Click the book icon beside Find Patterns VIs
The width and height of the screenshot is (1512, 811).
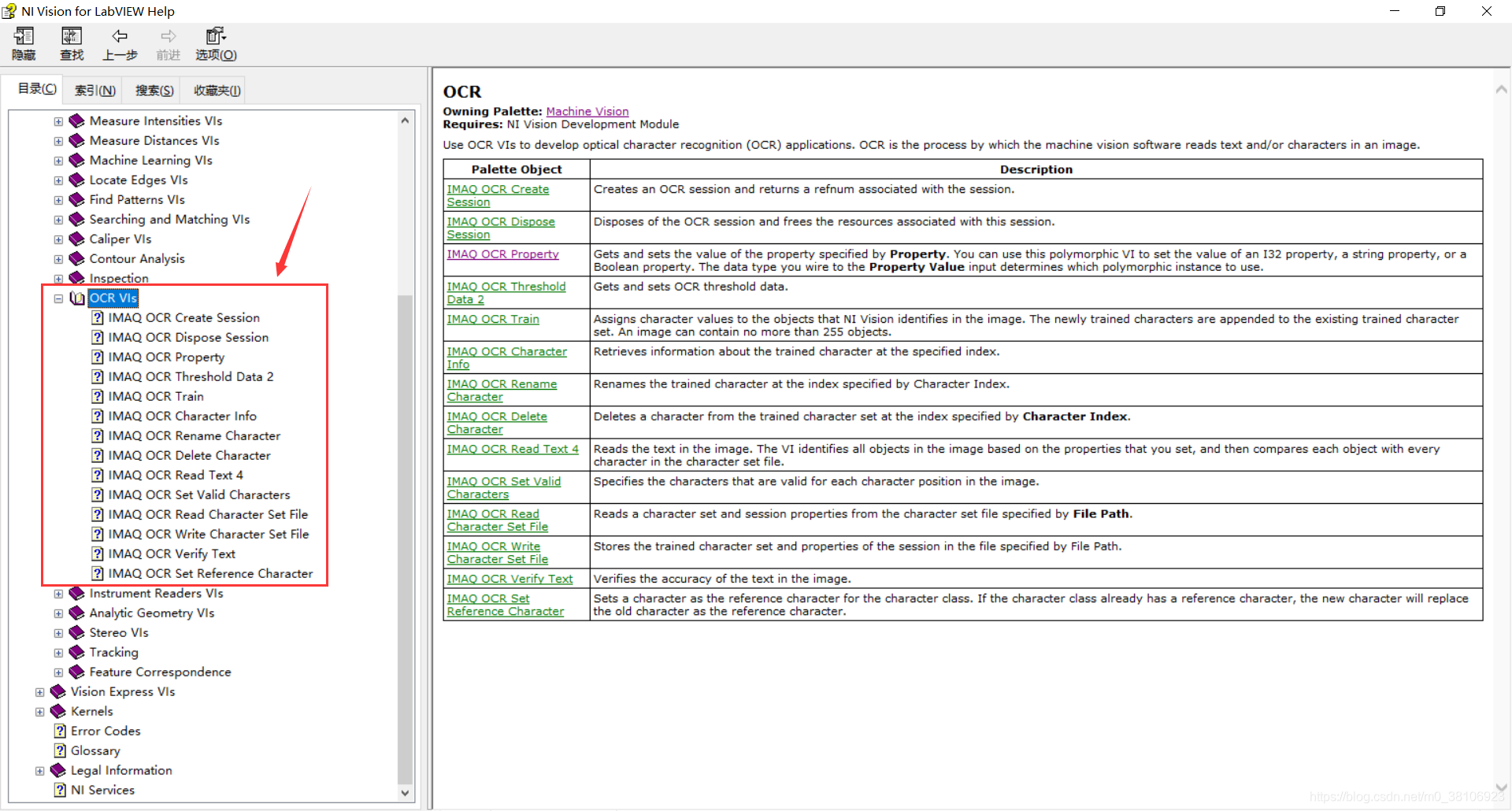[76, 199]
